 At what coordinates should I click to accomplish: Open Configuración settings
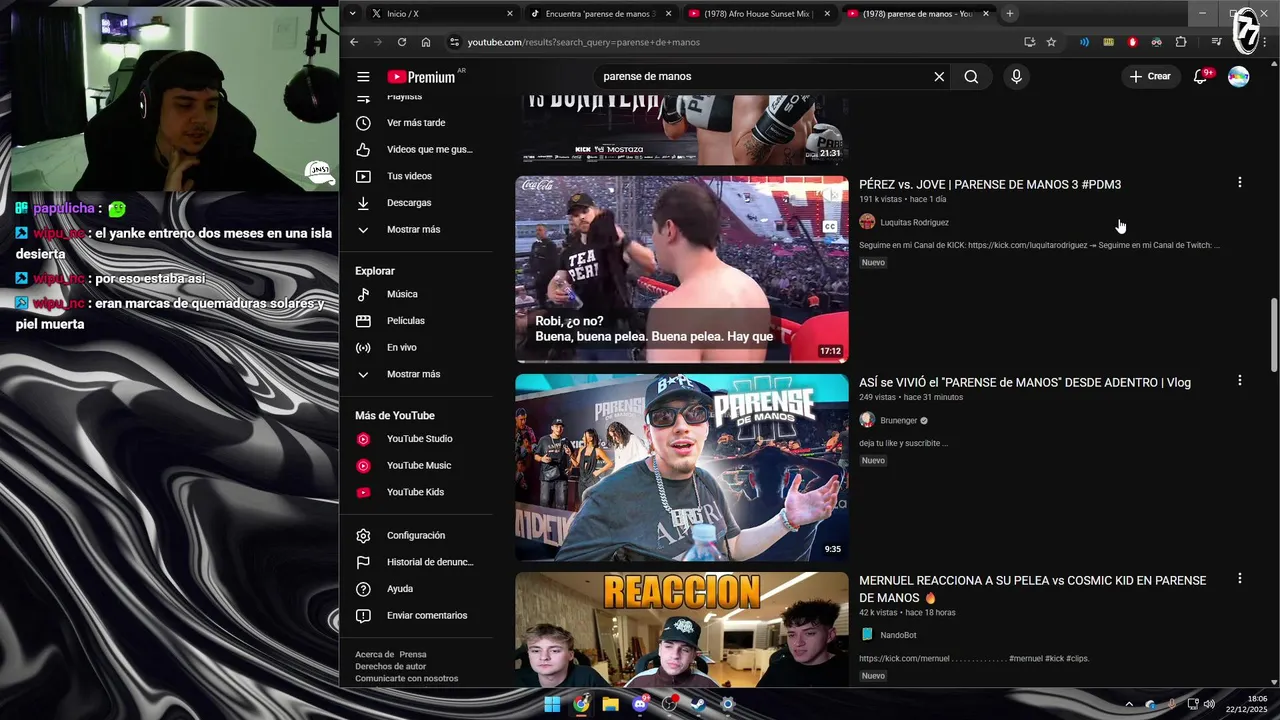tap(416, 536)
